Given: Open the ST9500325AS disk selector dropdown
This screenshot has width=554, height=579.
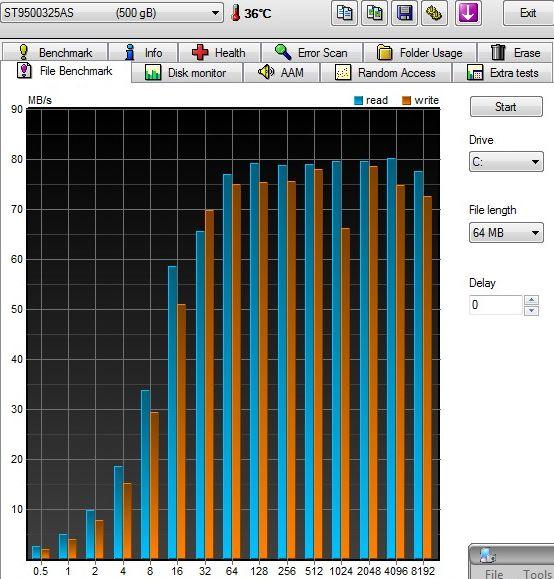Looking at the screenshot, I should (112, 13).
